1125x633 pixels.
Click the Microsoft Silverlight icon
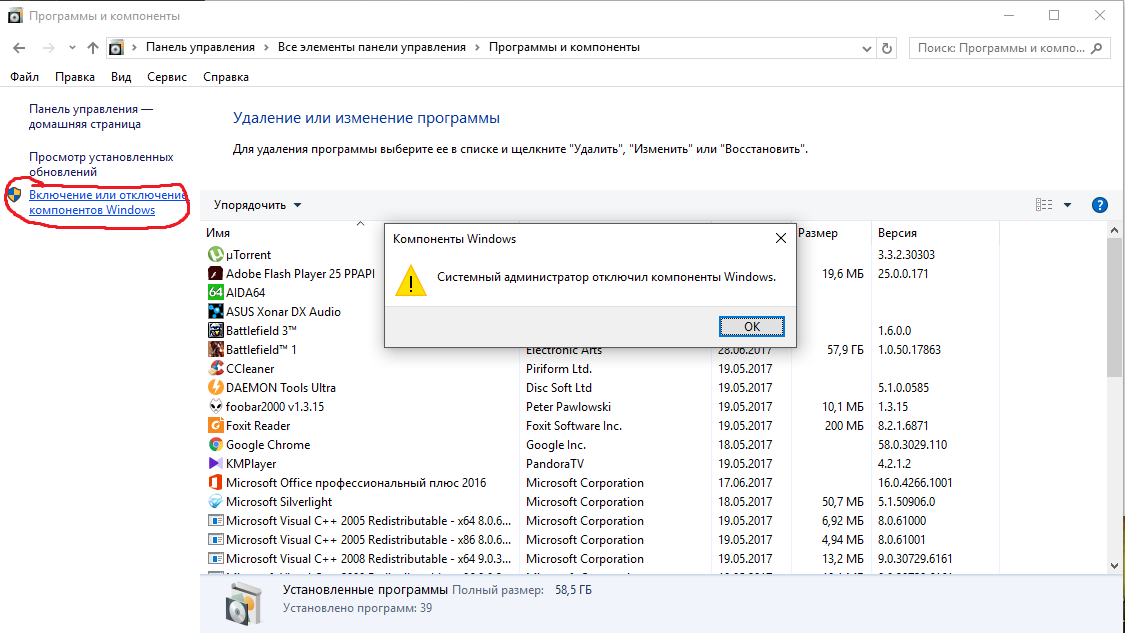click(215, 502)
